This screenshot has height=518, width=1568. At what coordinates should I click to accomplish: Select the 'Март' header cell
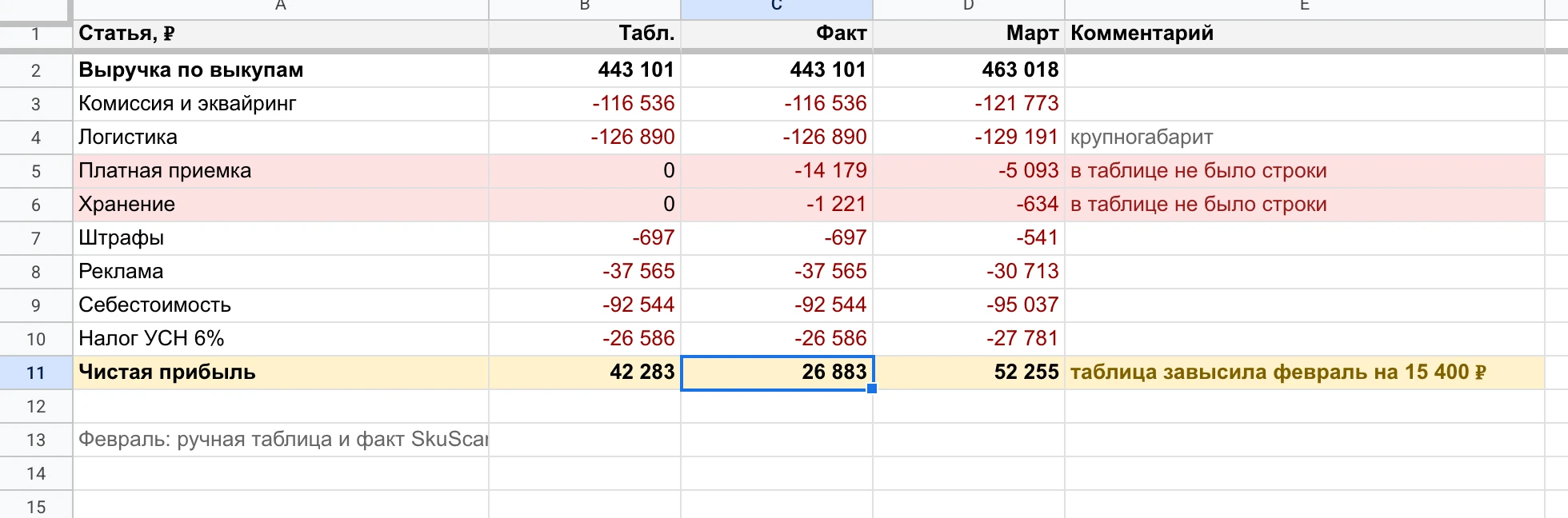click(x=969, y=34)
